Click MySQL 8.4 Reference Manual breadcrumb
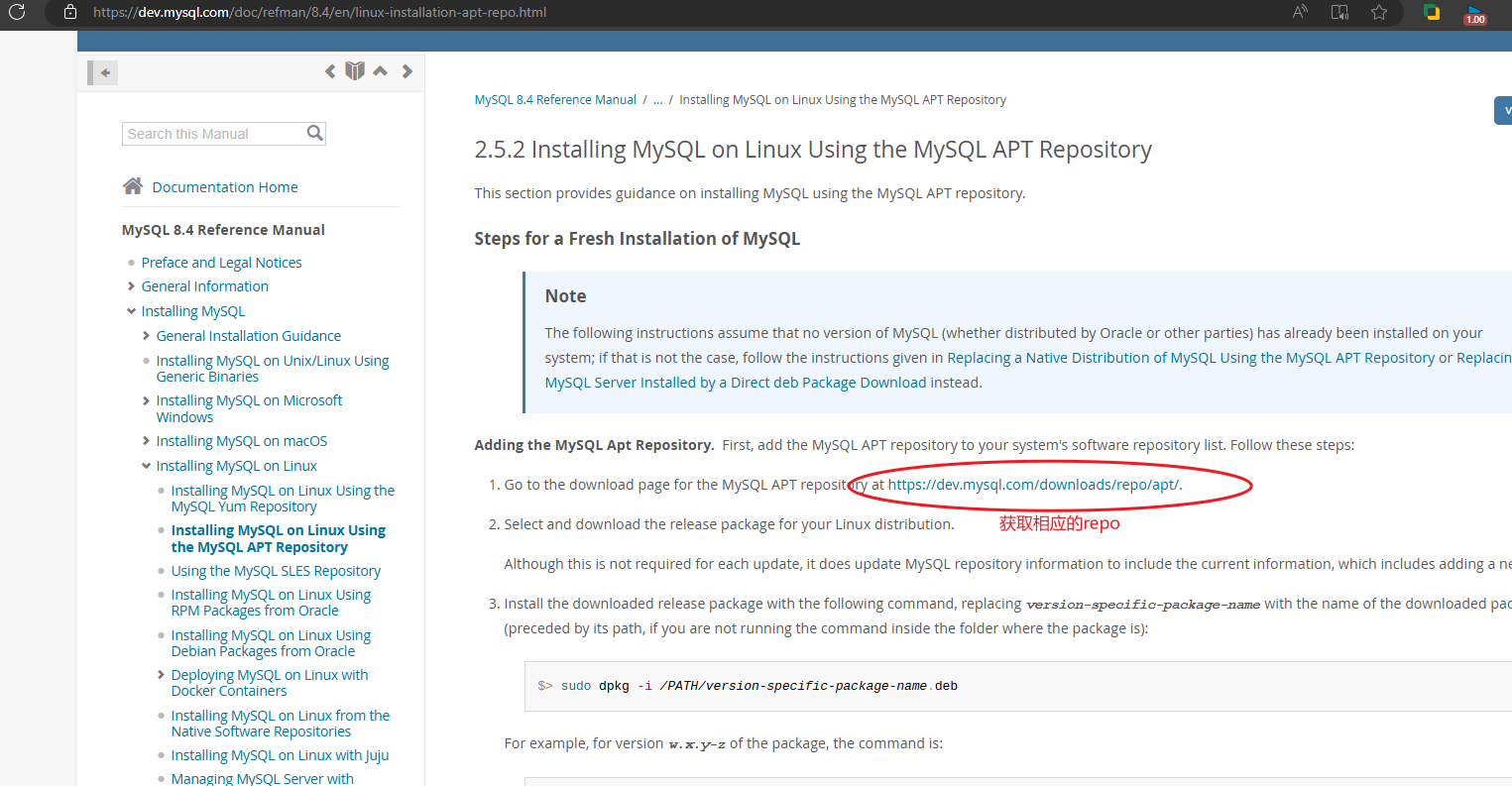 (x=555, y=100)
